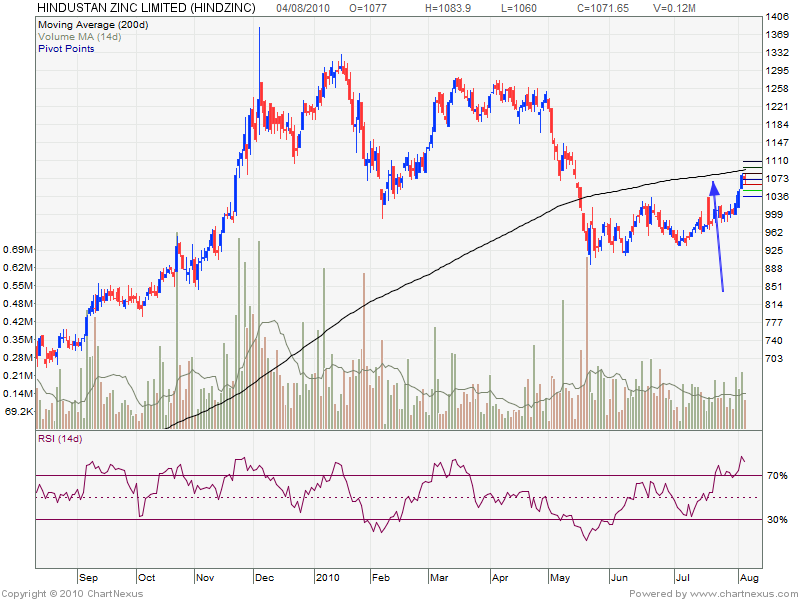Screen dimensions: 800x600
Task: Click the Dec month marker on time axis
Action: [x=265, y=577]
